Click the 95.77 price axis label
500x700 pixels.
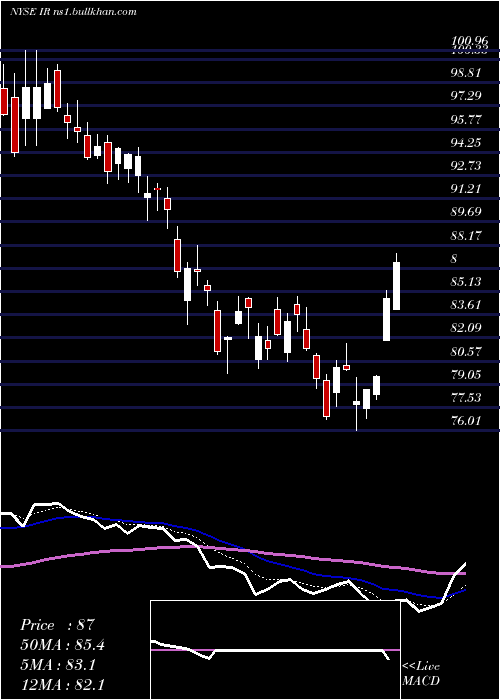click(466, 119)
